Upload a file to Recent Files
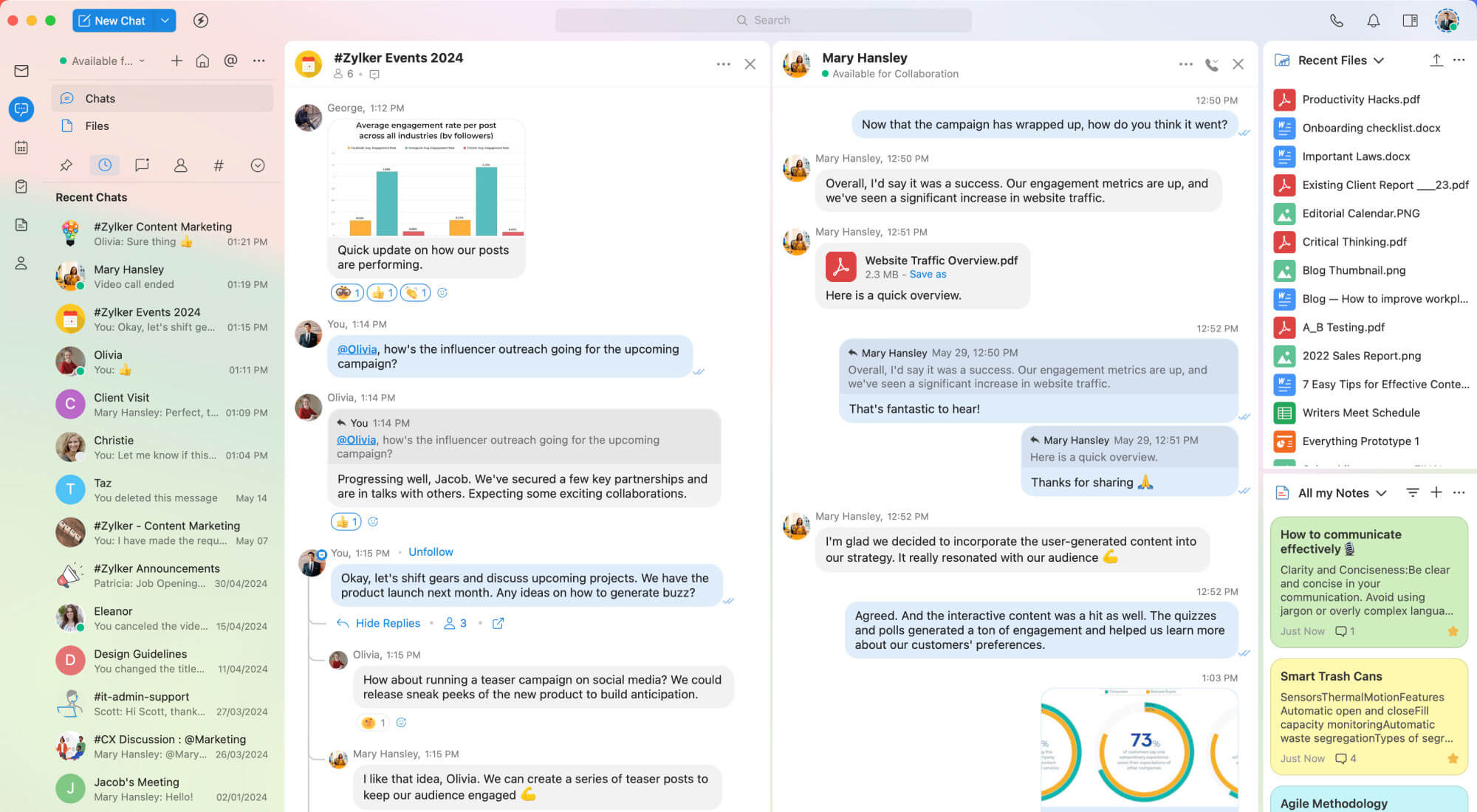 click(1436, 61)
